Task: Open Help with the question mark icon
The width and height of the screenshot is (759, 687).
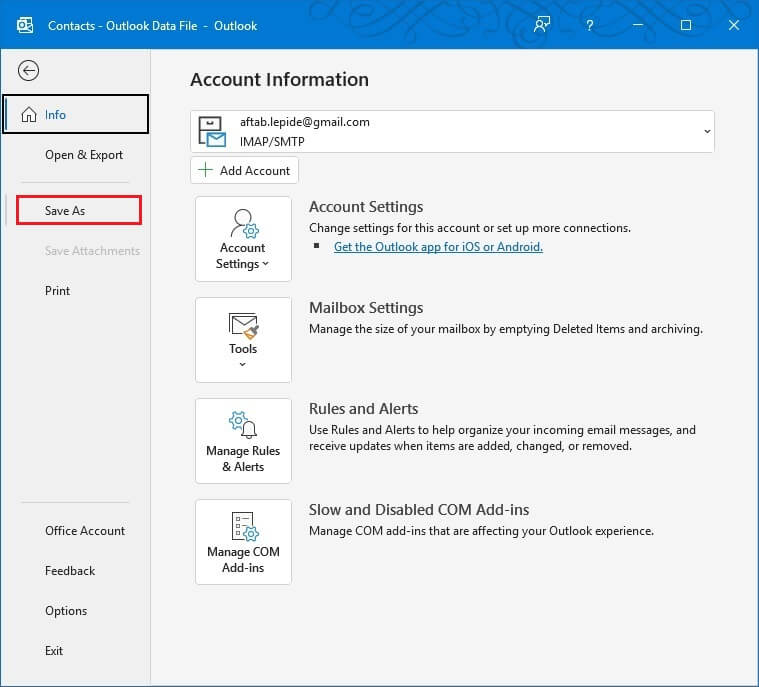Action: click(x=589, y=25)
